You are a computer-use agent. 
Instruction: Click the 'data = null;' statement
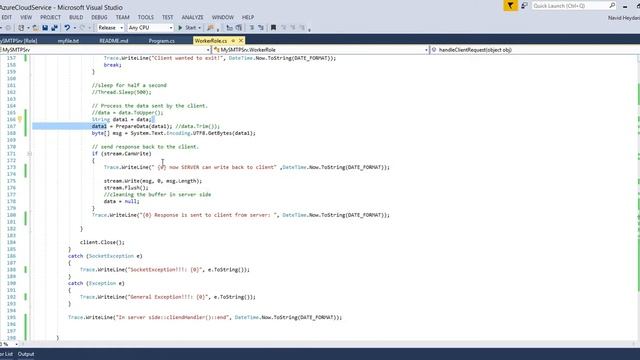(x=122, y=201)
